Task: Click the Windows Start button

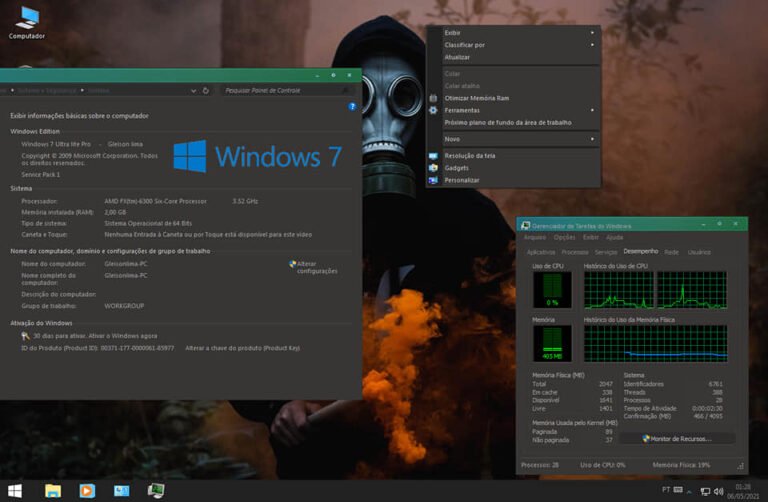Action: pos(15,491)
